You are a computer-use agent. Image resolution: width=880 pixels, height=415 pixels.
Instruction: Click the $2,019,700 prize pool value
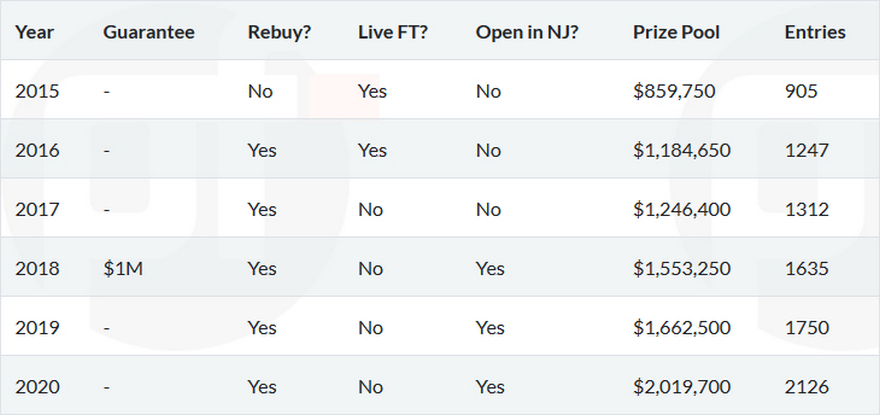coord(682,387)
